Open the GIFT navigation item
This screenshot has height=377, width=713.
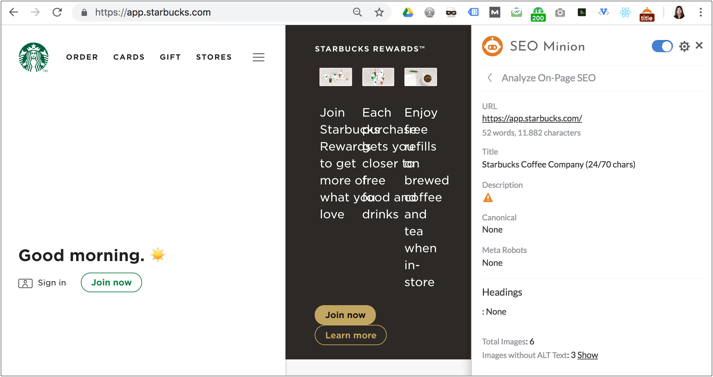(170, 57)
